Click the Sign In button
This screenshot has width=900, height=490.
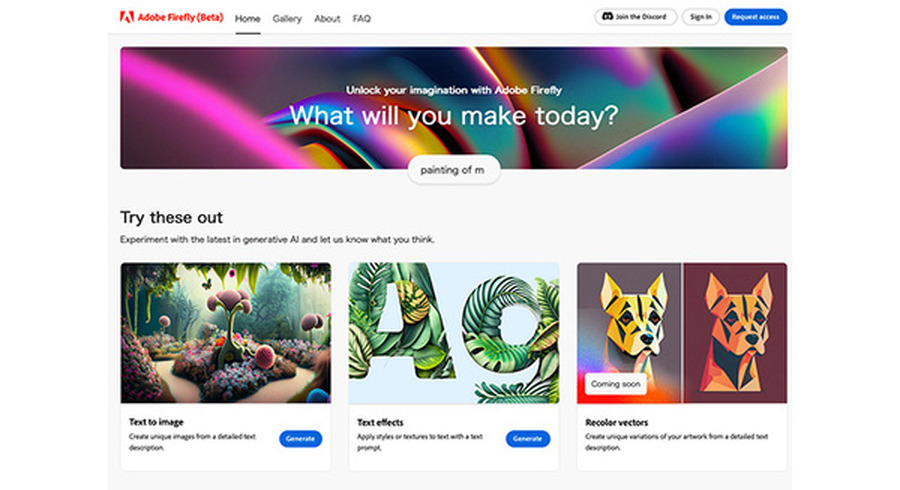click(701, 17)
